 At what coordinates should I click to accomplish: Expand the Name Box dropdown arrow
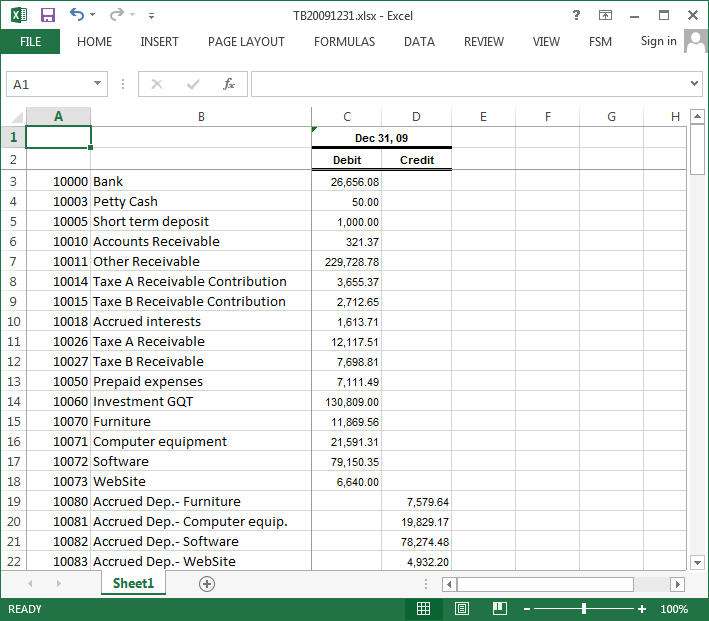(97, 83)
